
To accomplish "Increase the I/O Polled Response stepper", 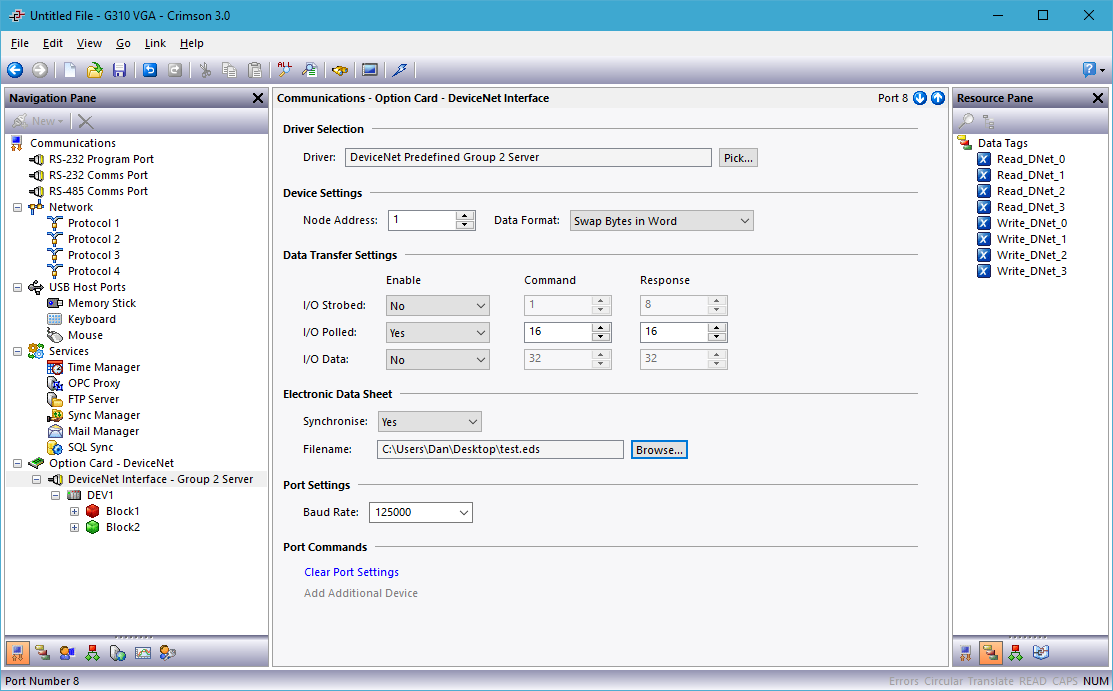I will click(x=717, y=327).
